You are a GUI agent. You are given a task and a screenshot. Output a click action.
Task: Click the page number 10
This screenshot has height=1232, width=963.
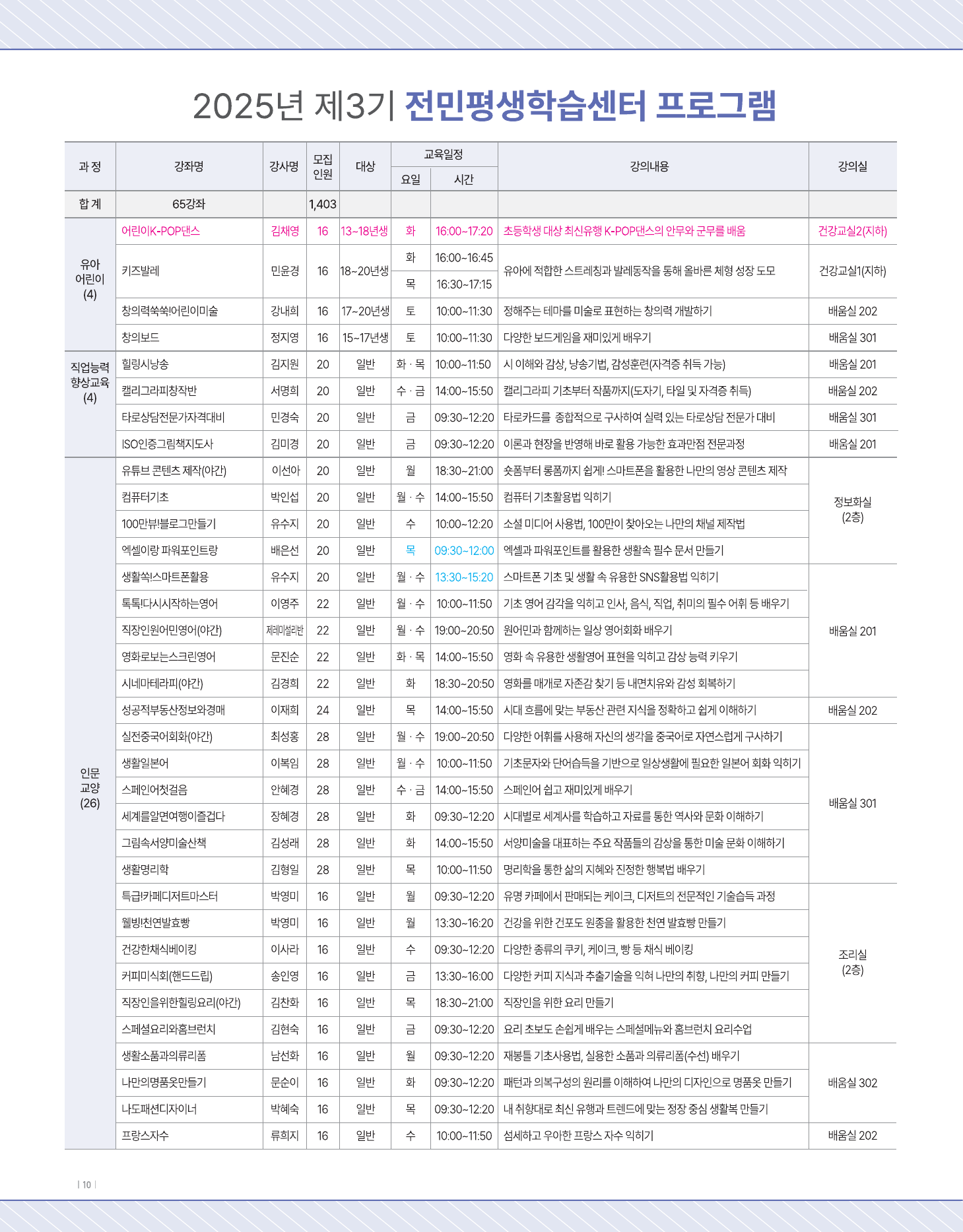click(x=86, y=1184)
